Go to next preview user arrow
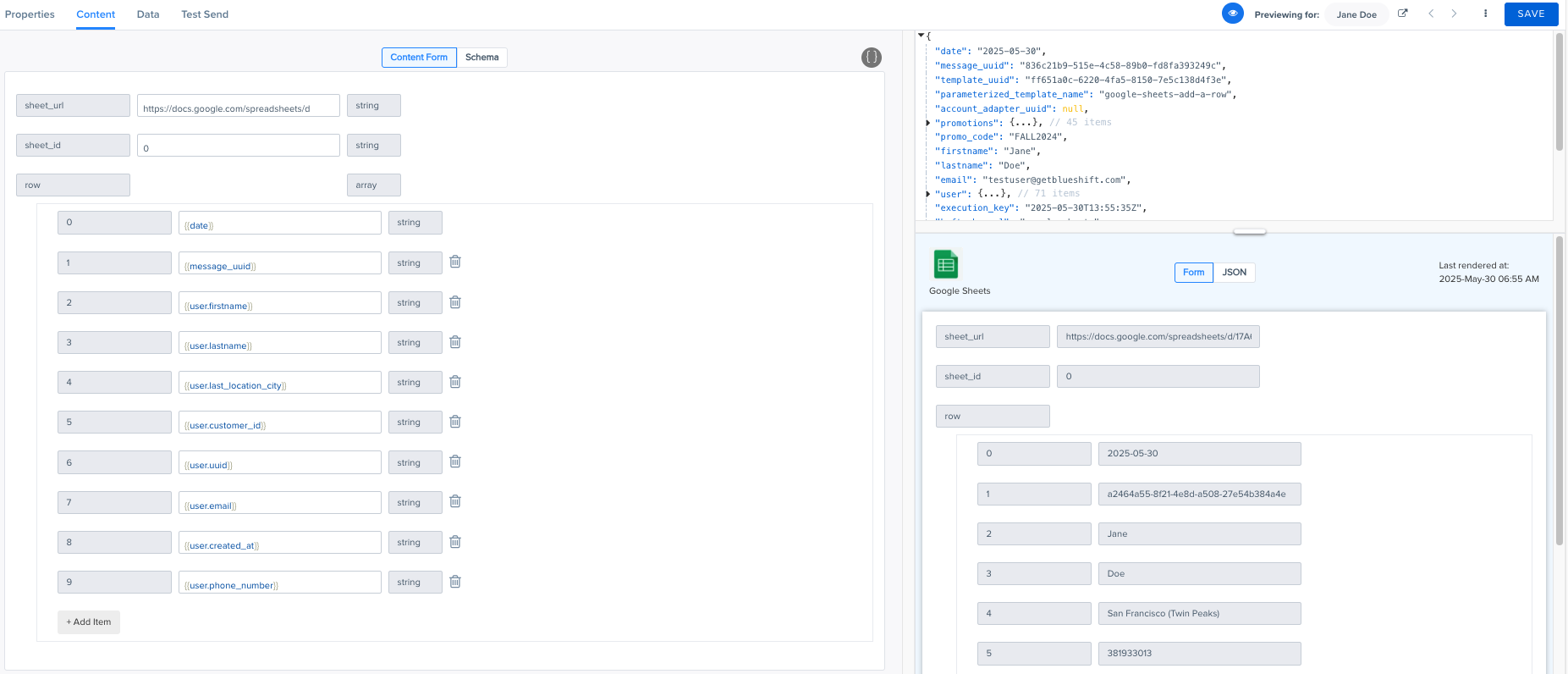 tap(1455, 14)
